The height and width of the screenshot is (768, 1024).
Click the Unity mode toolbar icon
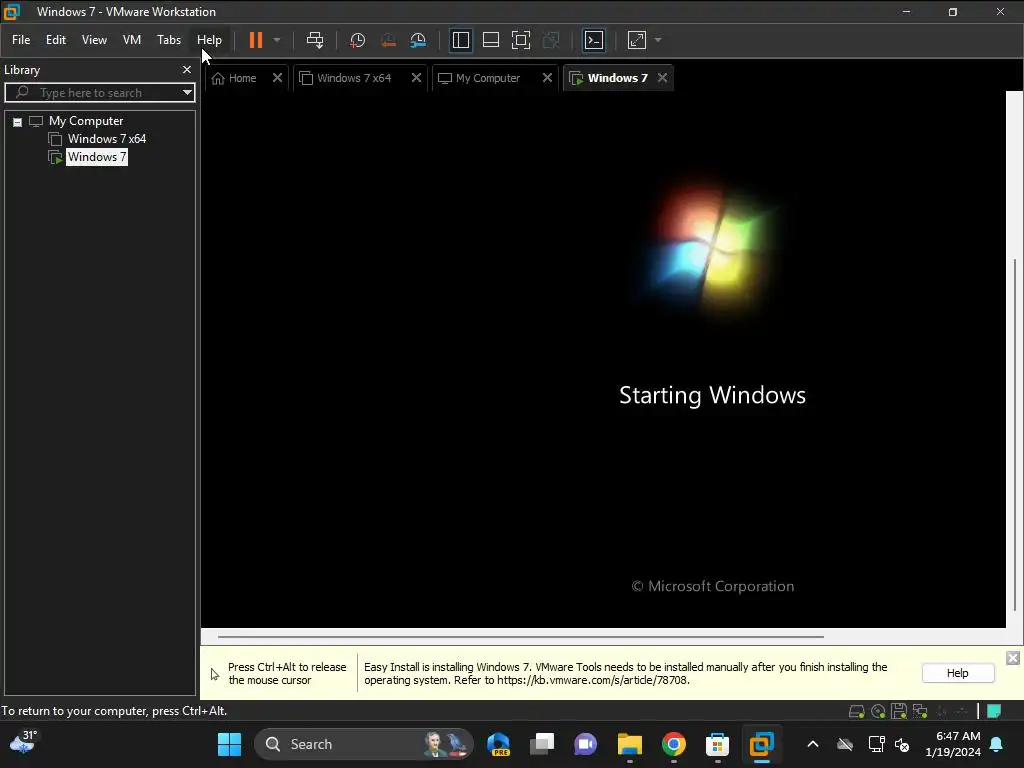(551, 40)
